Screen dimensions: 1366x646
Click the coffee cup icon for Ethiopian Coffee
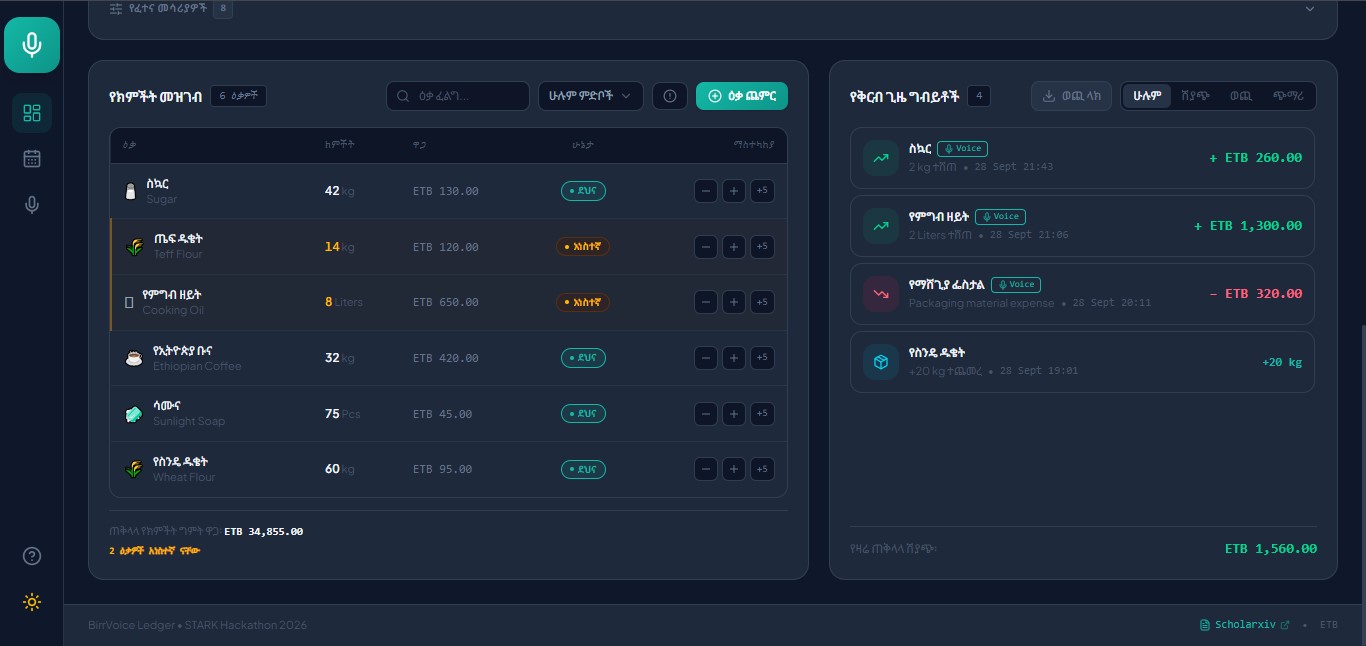pos(133,358)
